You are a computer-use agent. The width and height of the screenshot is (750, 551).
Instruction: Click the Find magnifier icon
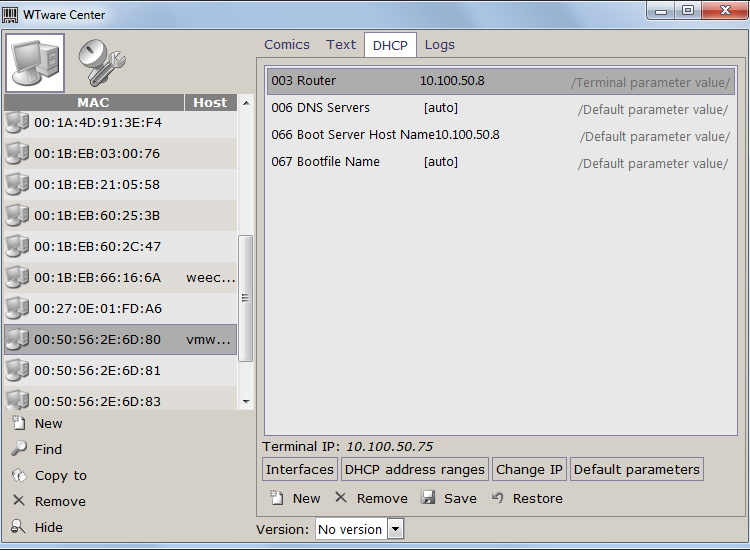[x=18, y=449]
